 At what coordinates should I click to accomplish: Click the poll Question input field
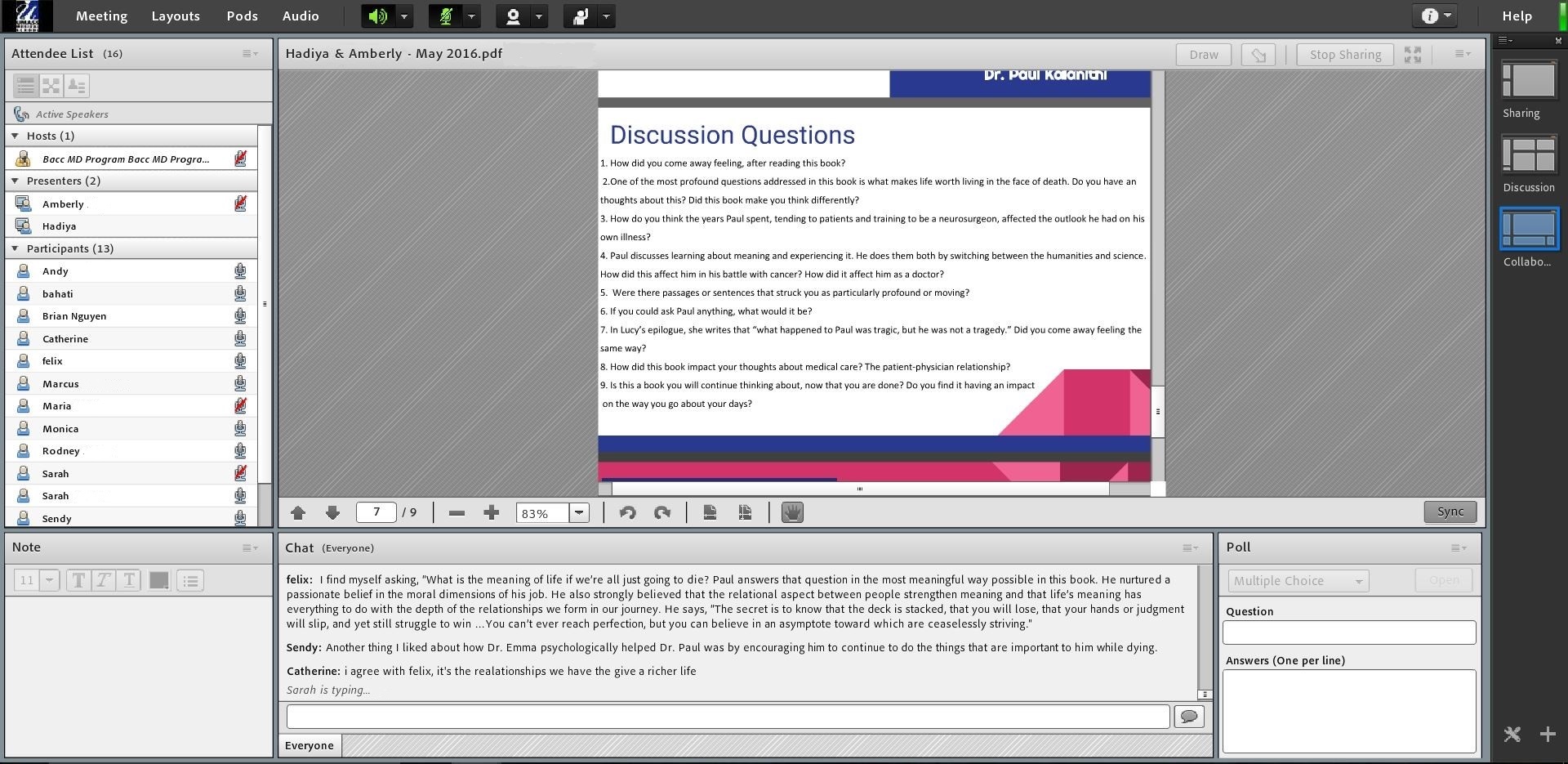click(x=1348, y=632)
